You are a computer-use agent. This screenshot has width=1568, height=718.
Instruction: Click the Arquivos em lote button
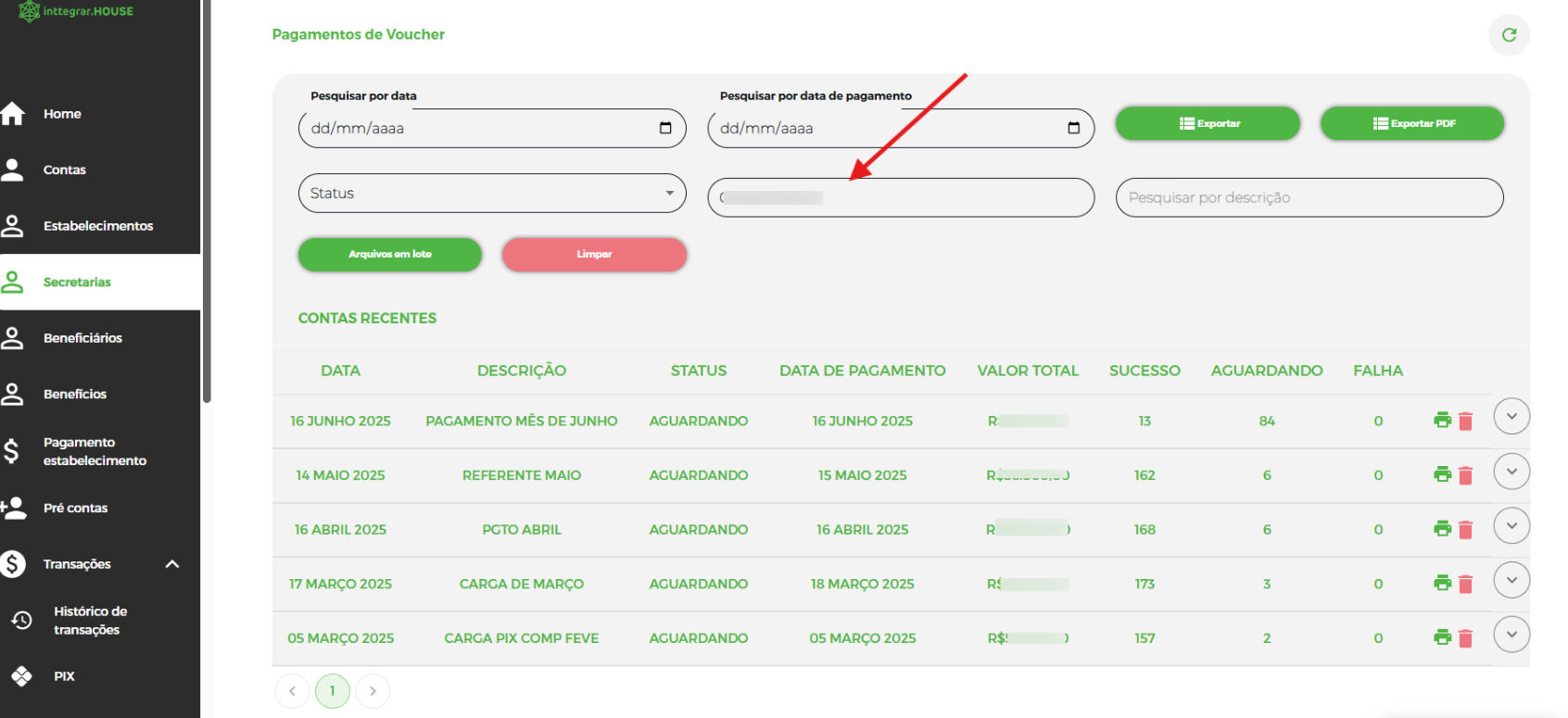(x=390, y=254)
